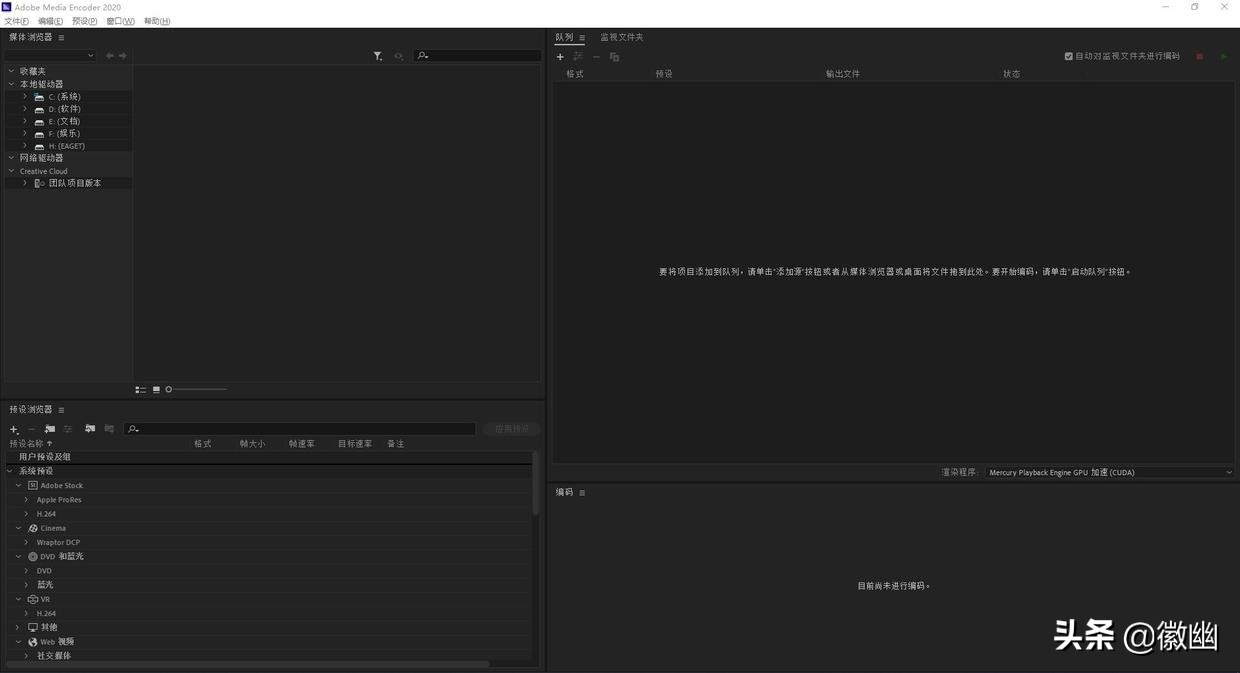Click the preset browser search field
Screen dimensions: 1240x673
click(300, 429)
